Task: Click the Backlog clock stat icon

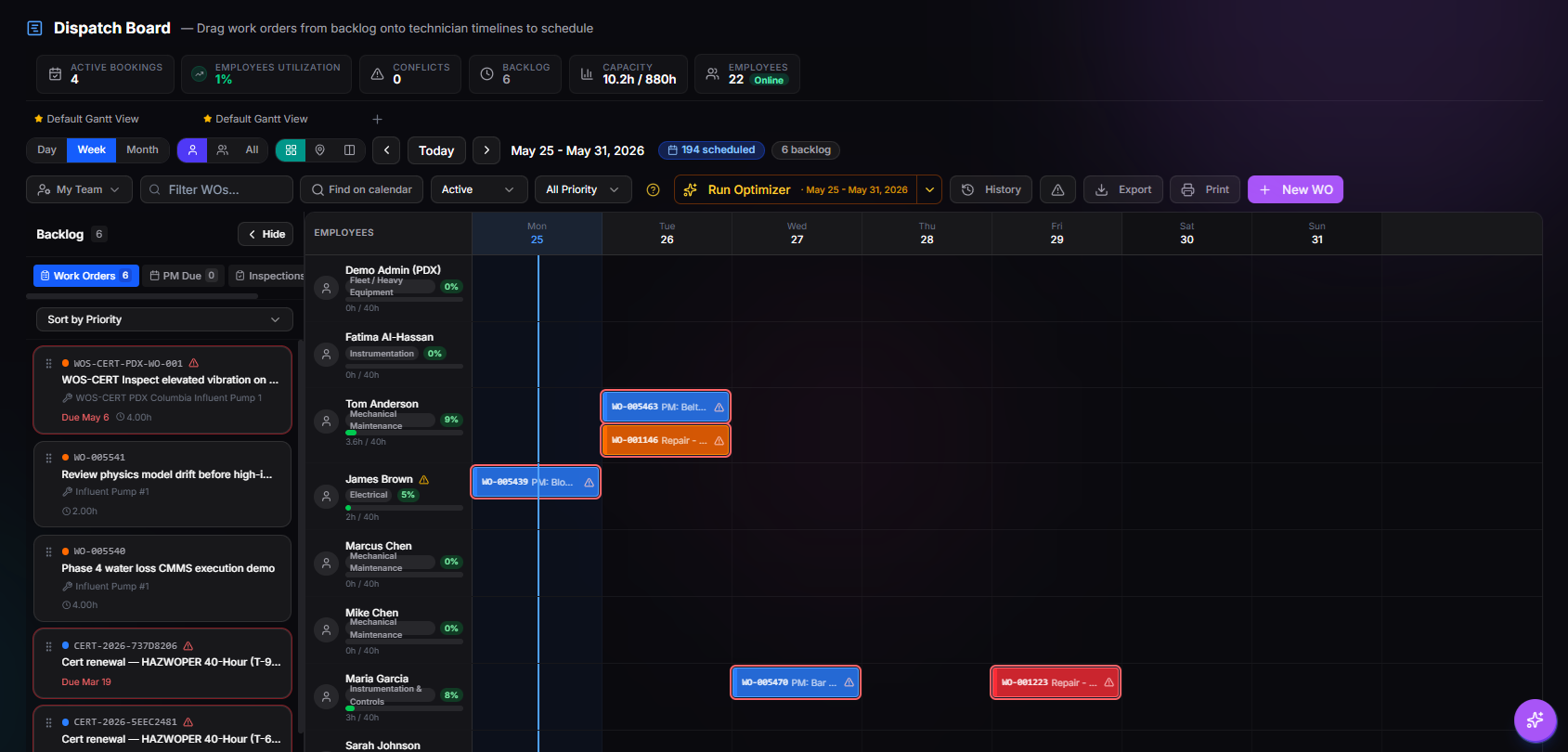Action: (486, 74)
